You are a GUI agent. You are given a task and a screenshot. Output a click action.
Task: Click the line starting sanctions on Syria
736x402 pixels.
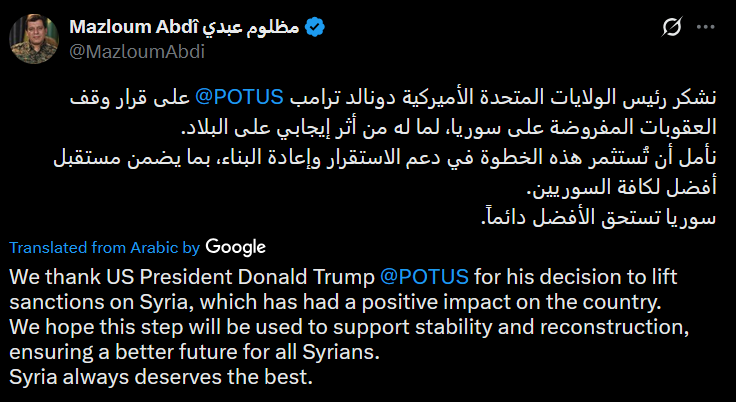pos(336,302)
